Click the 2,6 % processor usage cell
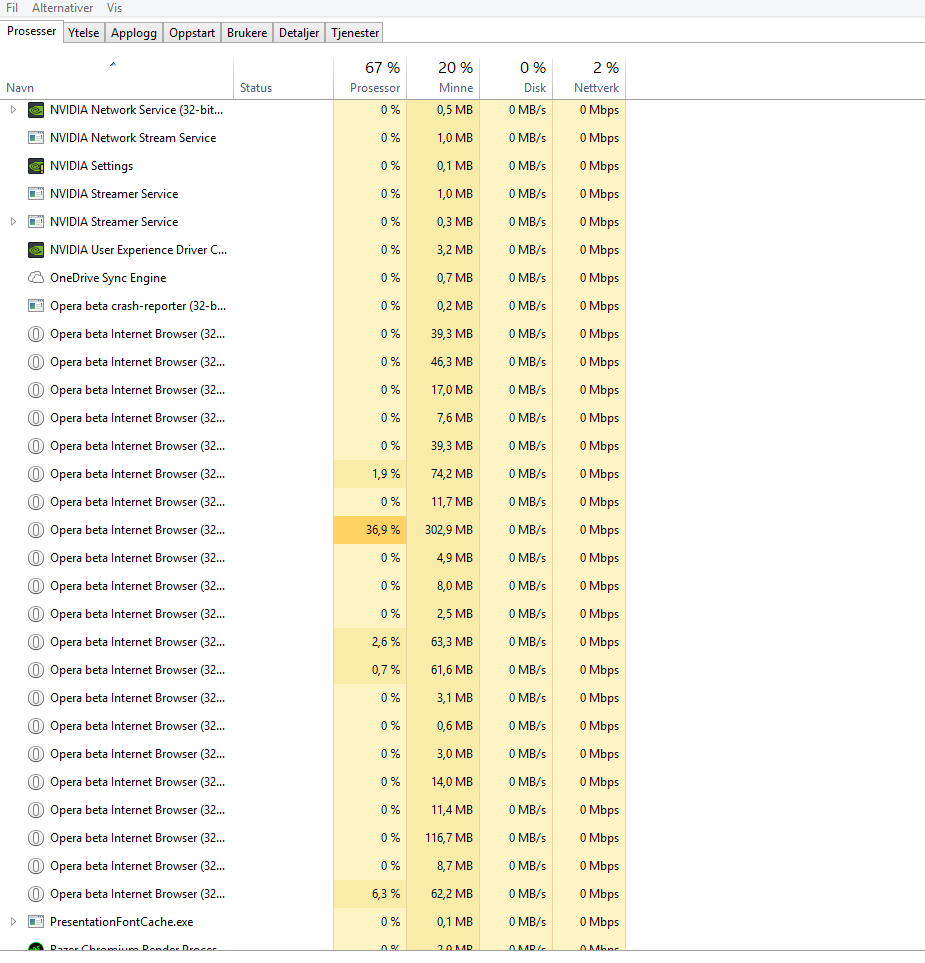Screen dimensions: 925x963 coord(370,642)
